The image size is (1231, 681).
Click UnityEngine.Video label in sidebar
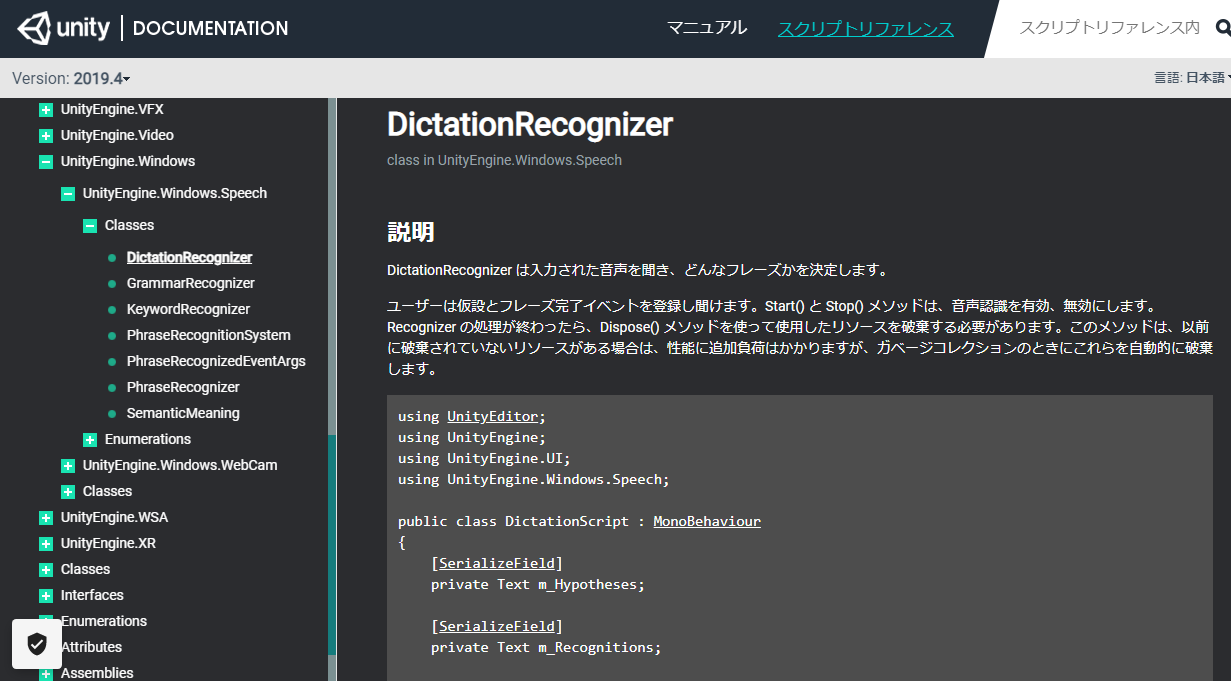[117, 135]
